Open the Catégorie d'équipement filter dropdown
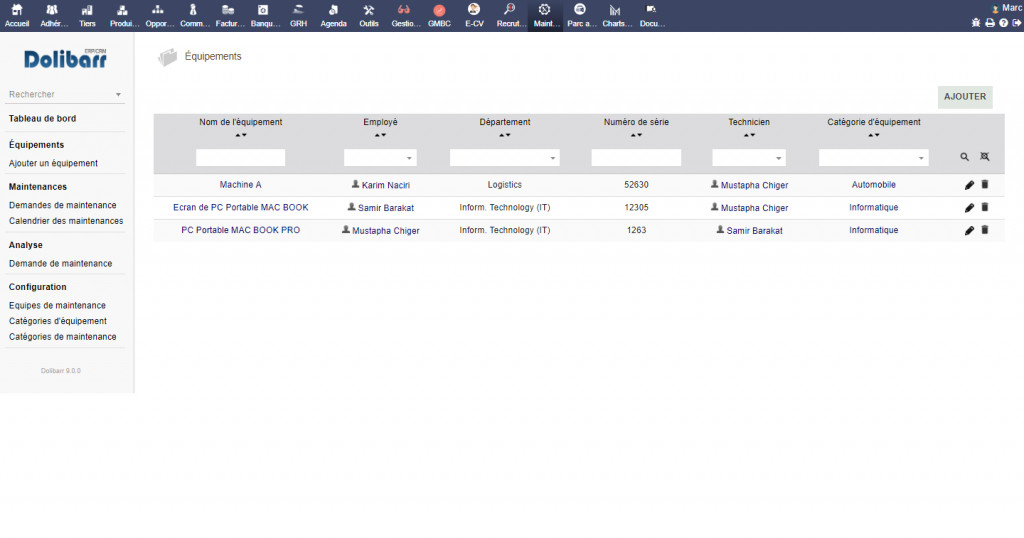The width and height of the screenshot is (1024, 538). (x=873, y=158)
